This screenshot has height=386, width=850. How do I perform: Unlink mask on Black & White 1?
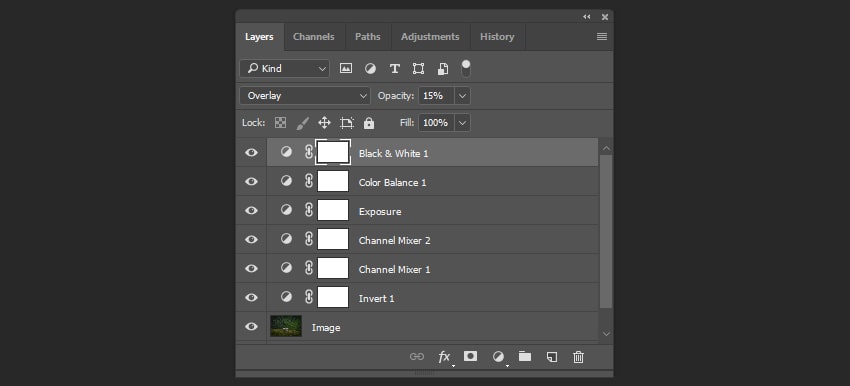coord(309,152)
